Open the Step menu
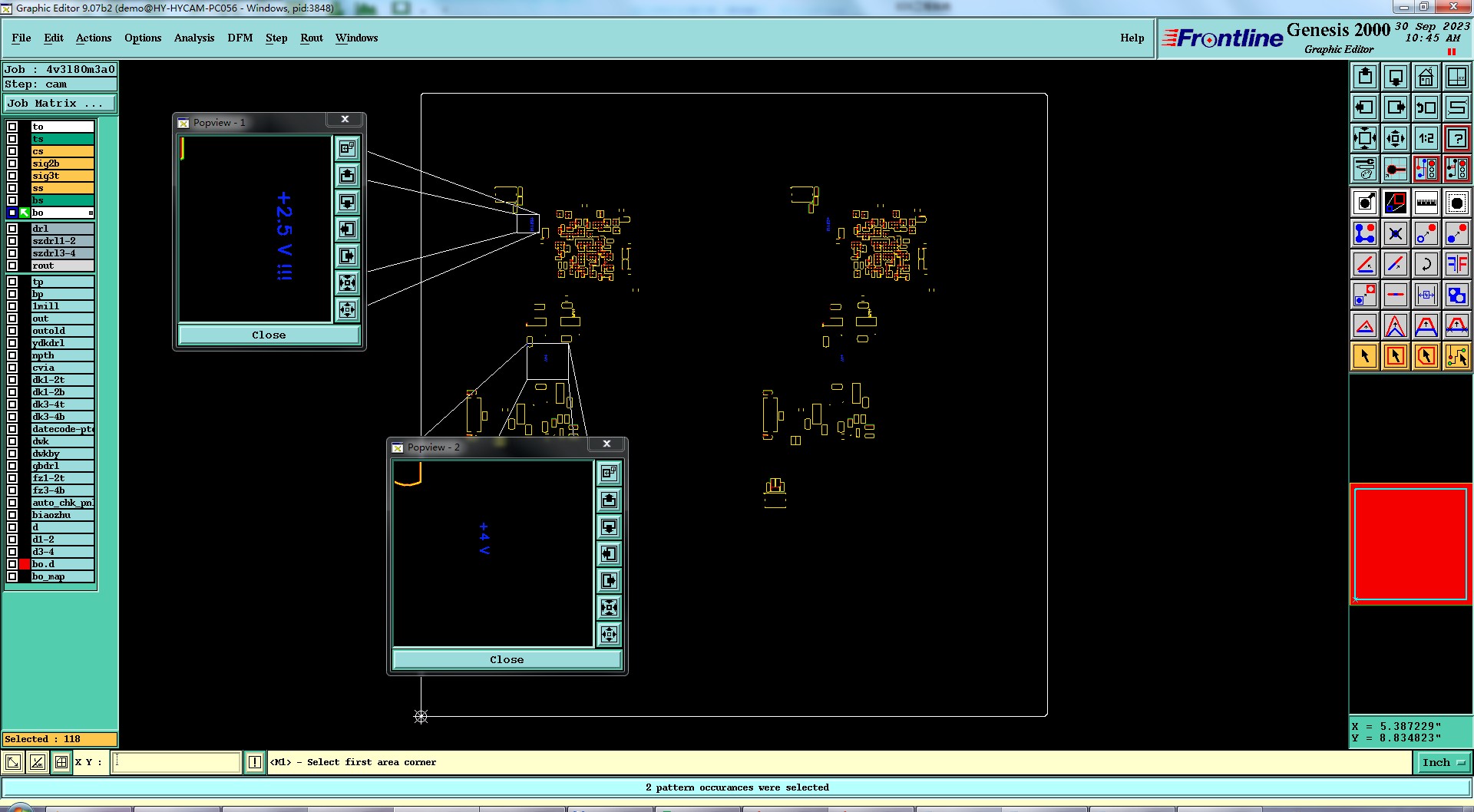 point(276,38)
